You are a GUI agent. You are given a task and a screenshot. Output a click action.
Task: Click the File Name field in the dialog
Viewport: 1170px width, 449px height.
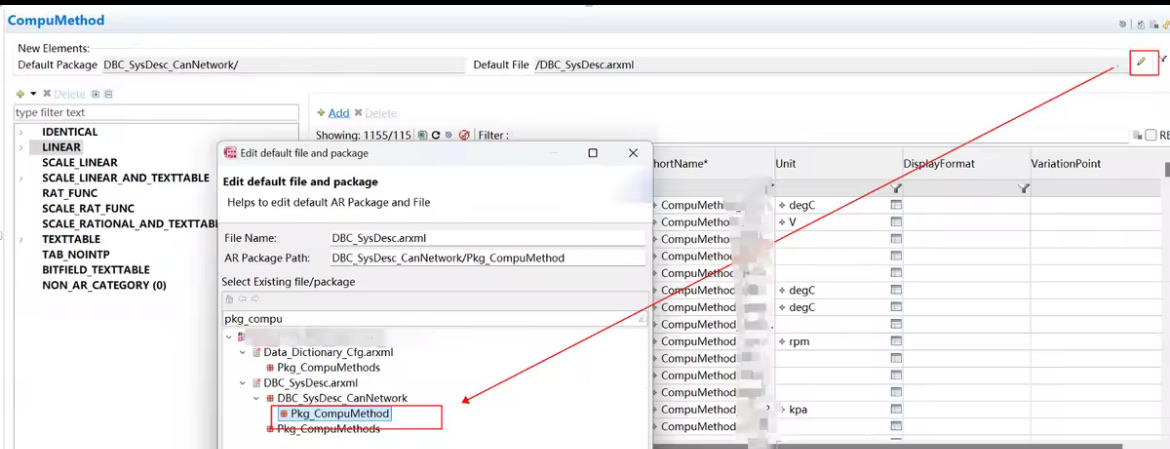487,238
